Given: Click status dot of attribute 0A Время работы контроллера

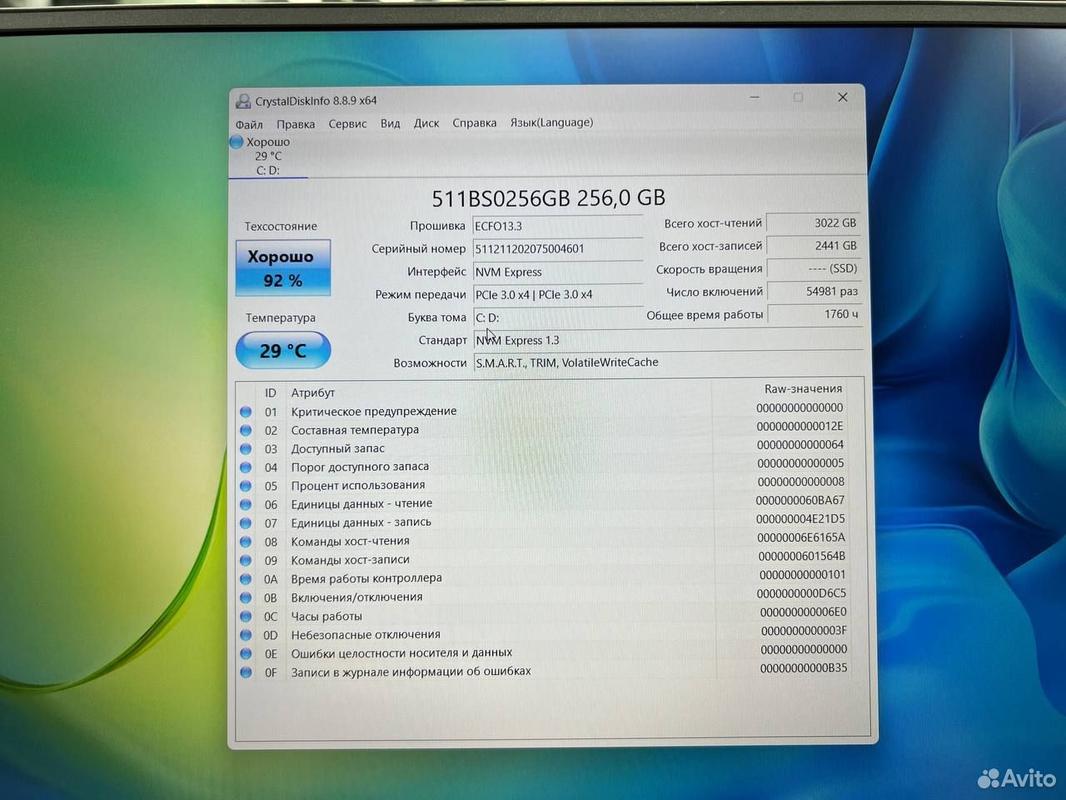Looking at the screenshot, I should (246, 579).
